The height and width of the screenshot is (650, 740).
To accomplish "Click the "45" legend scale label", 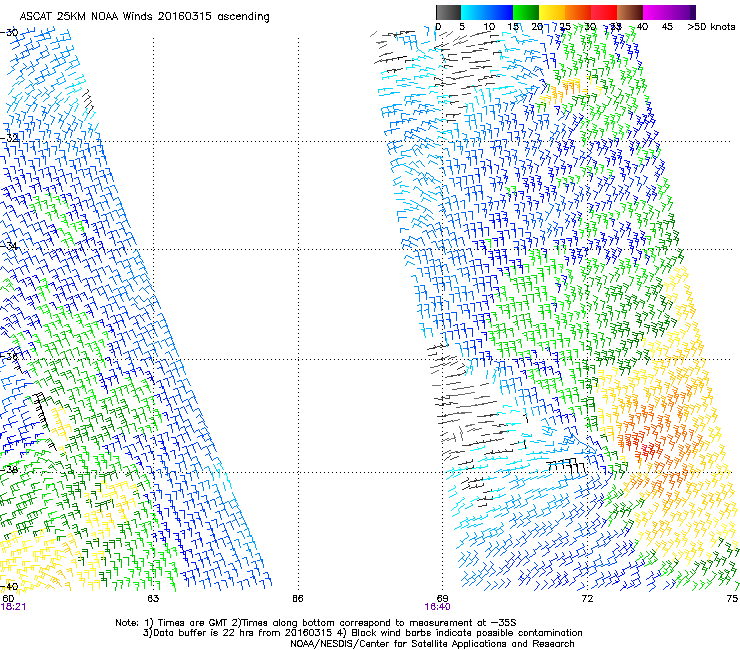I will point(667,27).
